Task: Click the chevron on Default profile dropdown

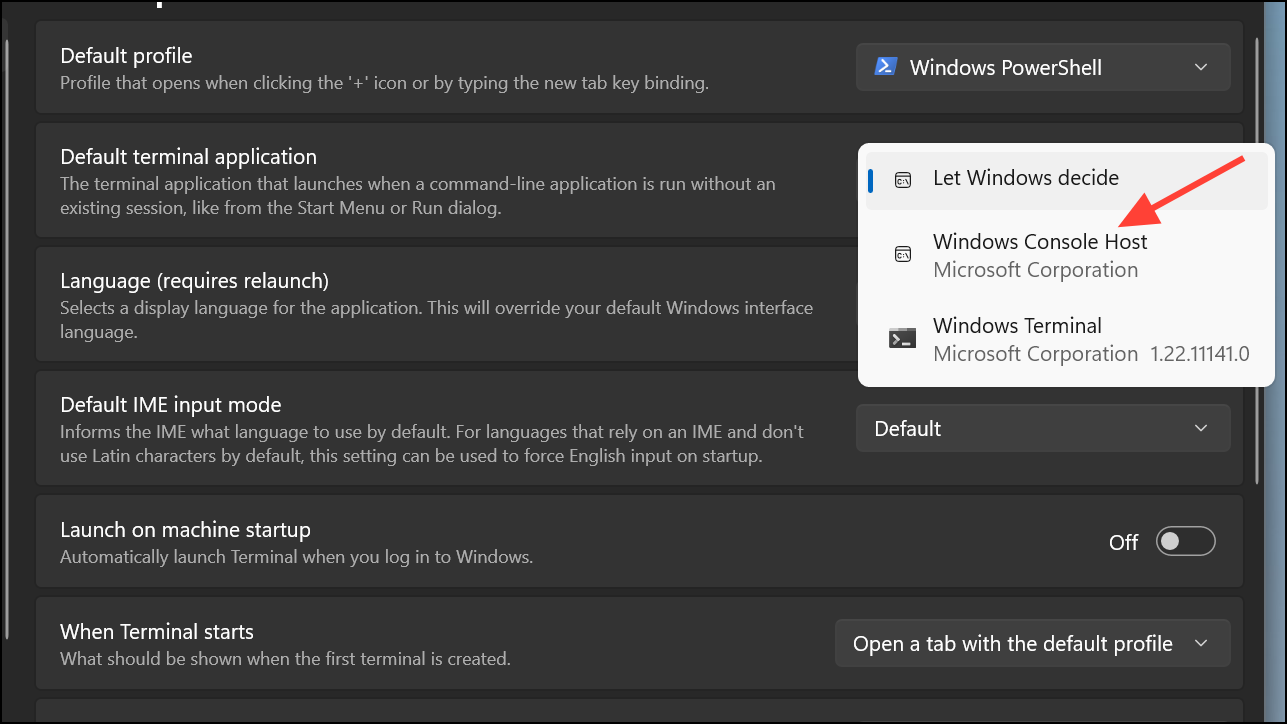Action: click(x=1201, y=67)
